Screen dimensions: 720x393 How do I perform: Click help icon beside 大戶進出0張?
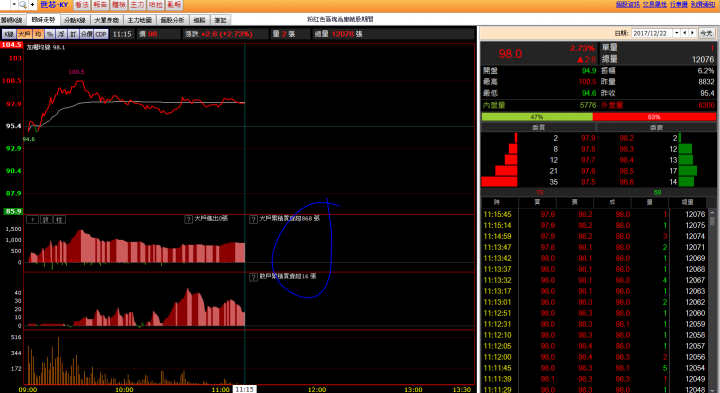tap(188, 219)
